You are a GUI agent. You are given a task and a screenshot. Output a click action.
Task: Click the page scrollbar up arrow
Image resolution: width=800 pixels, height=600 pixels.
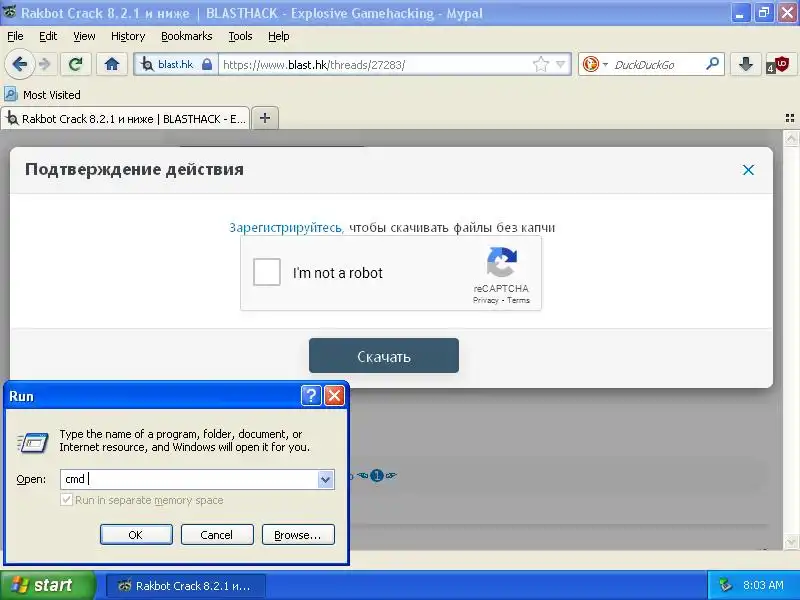click(791, 138)
